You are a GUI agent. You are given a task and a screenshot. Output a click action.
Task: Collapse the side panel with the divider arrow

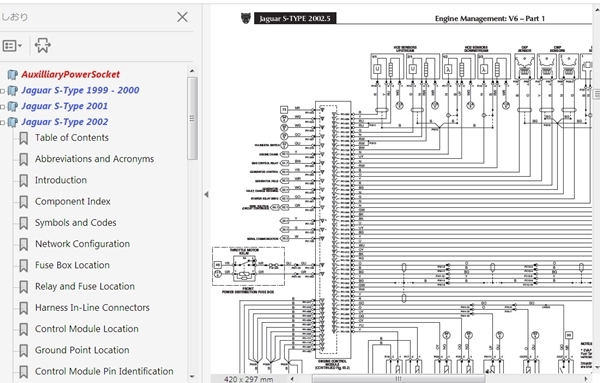pos(206,194)
